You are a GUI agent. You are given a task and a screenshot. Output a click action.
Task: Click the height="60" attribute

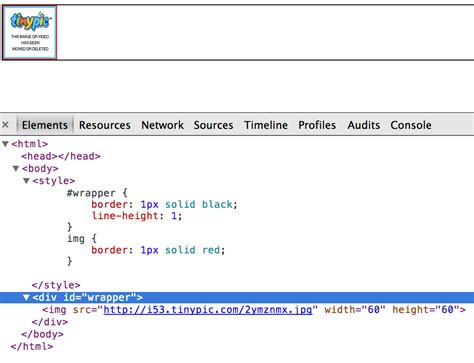click(x=426, y=310)
